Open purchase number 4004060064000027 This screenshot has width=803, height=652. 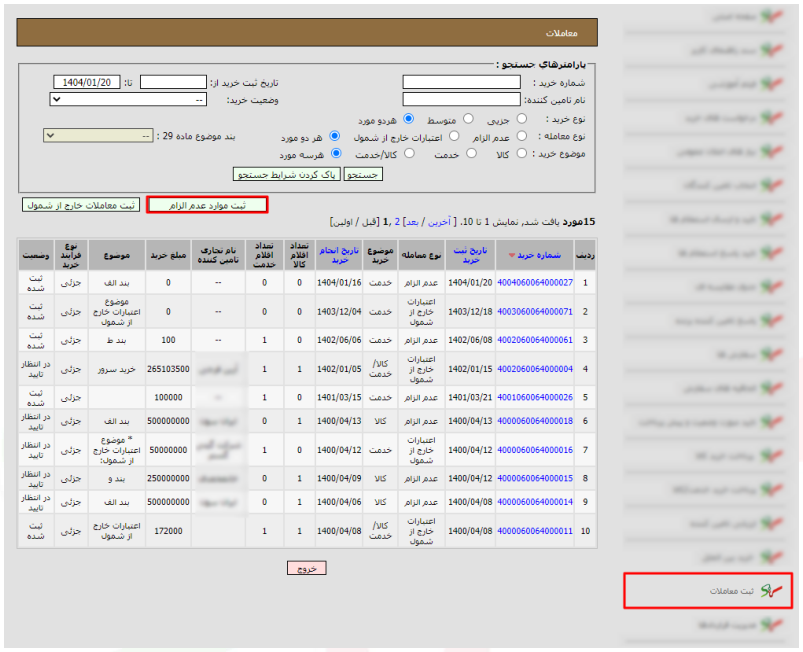535,283
